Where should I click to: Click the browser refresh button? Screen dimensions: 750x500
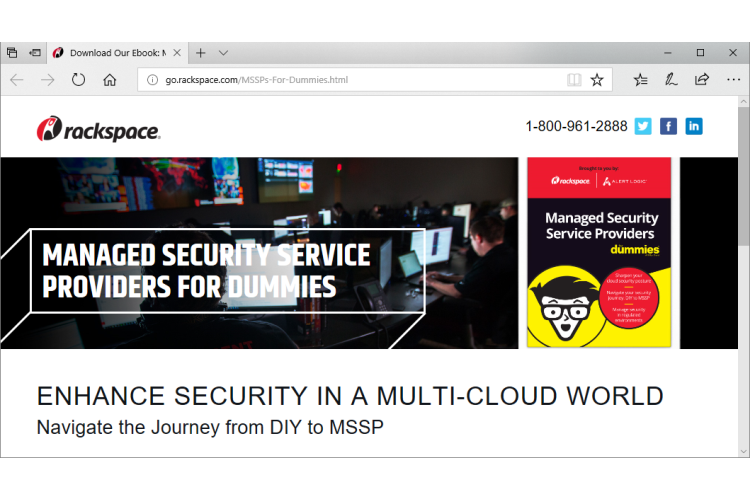coord(78,80)
